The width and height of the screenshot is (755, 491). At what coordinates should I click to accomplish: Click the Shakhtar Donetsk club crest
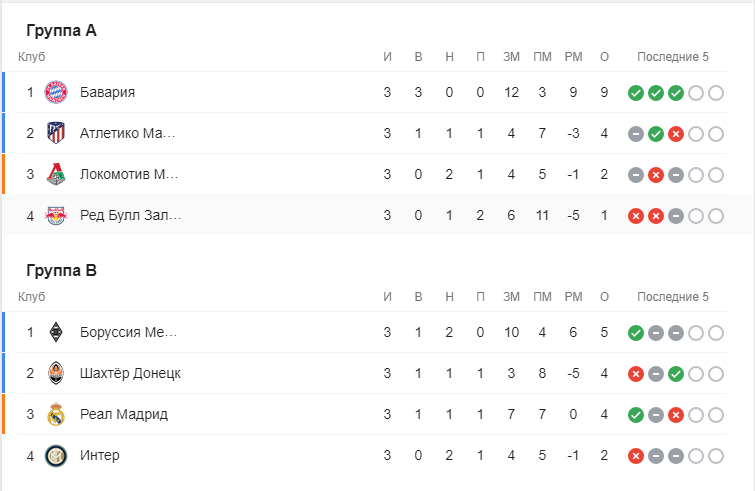[56, 374]
